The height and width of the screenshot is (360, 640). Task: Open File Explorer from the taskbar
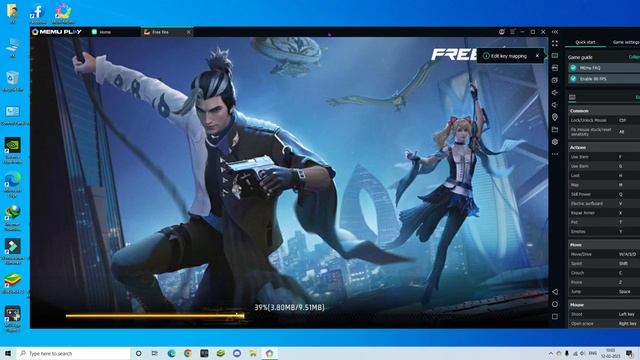coord(253,353)
